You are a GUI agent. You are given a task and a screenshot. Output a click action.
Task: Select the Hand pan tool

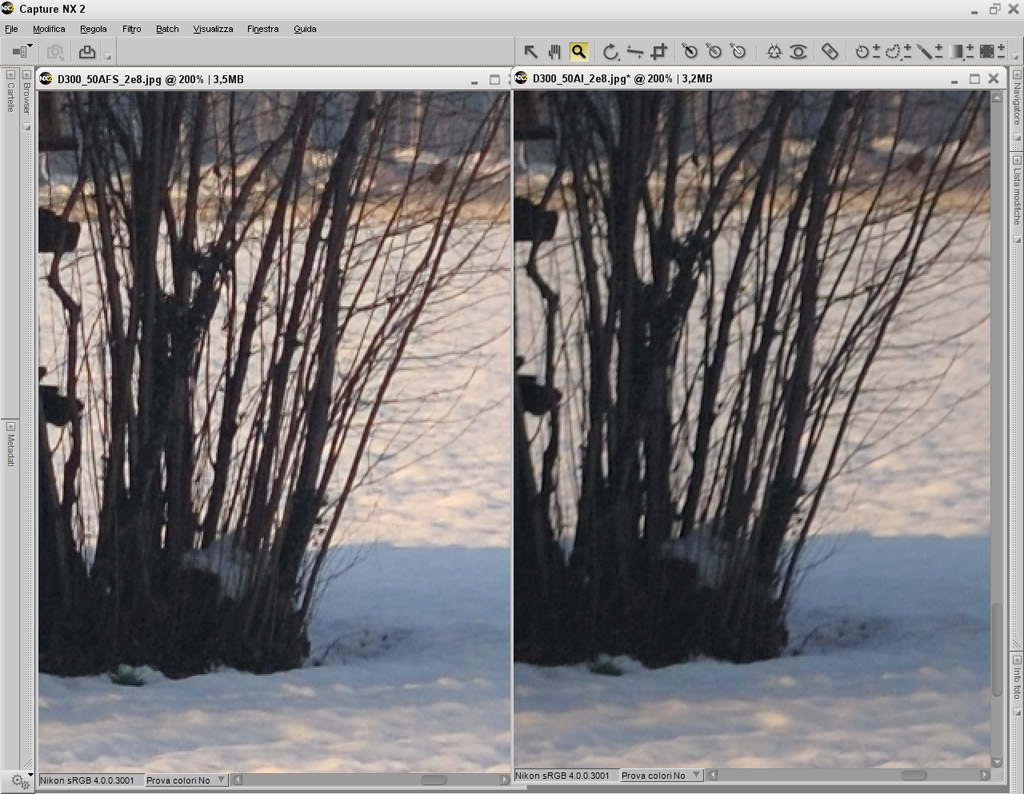point(554,52)
